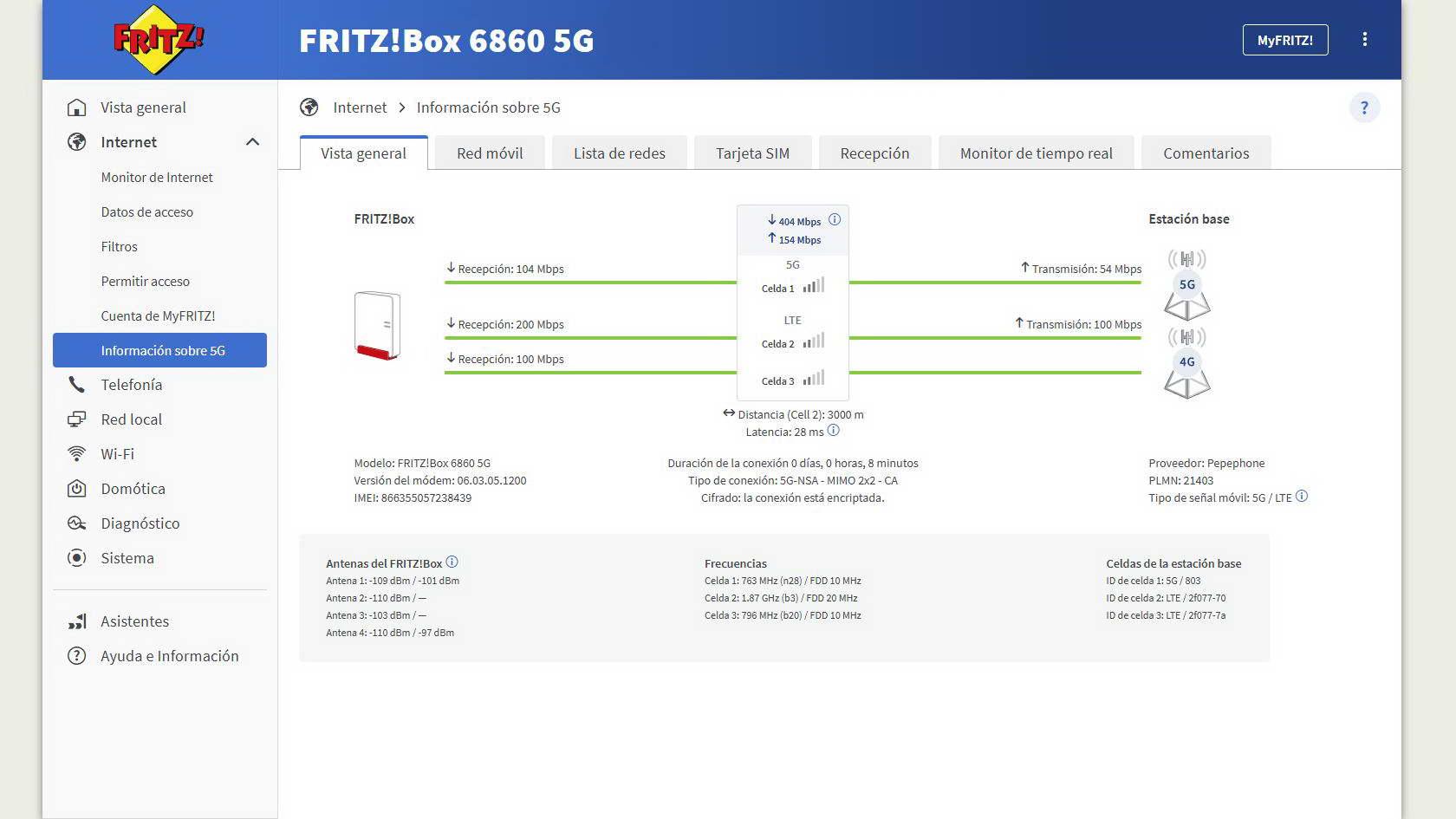The width and height of the screenshot is (1456, 819).
Task: Click the Internet breadcrumb link
Action: (x=360, y=107)
